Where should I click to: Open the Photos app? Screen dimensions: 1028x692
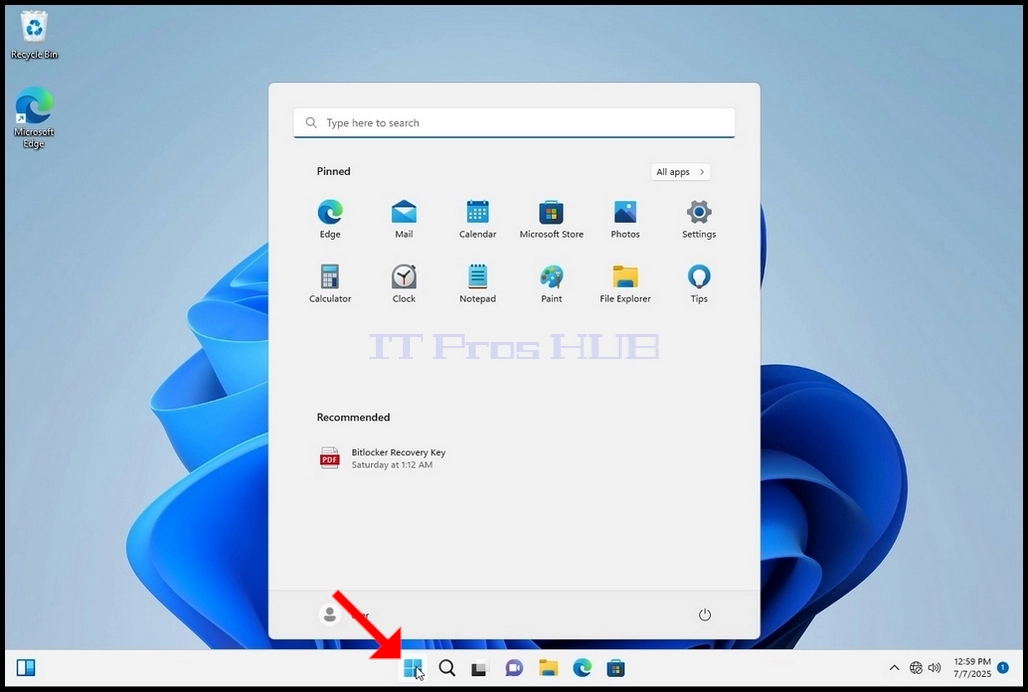pos(625,220)
